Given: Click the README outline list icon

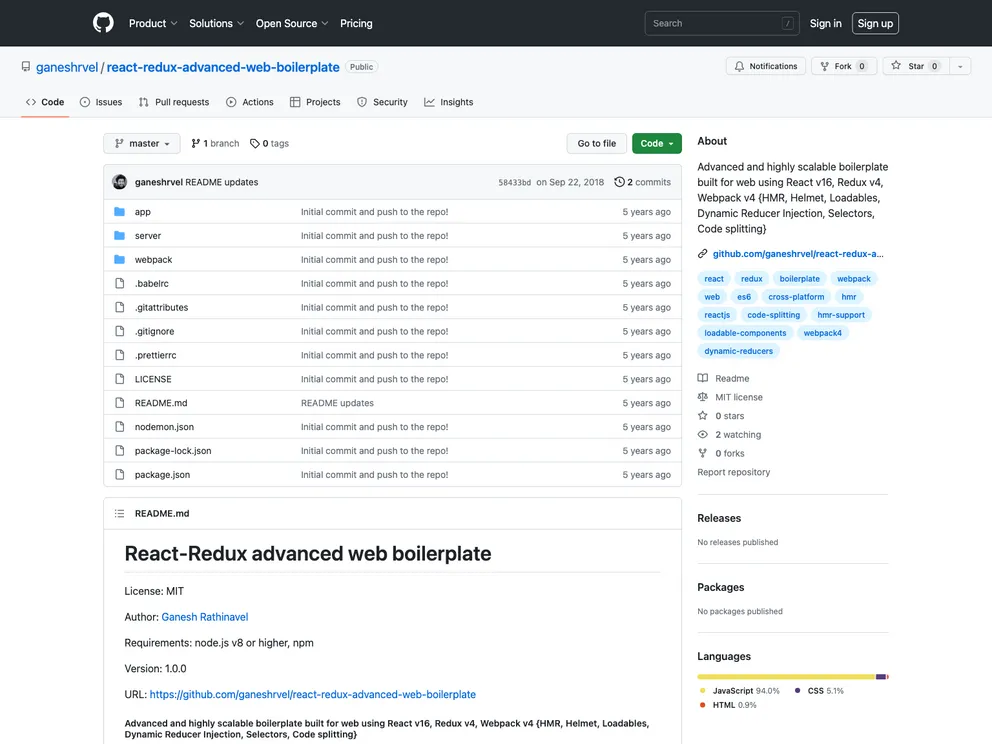Looking at the screenshot, I should [120, 514].
